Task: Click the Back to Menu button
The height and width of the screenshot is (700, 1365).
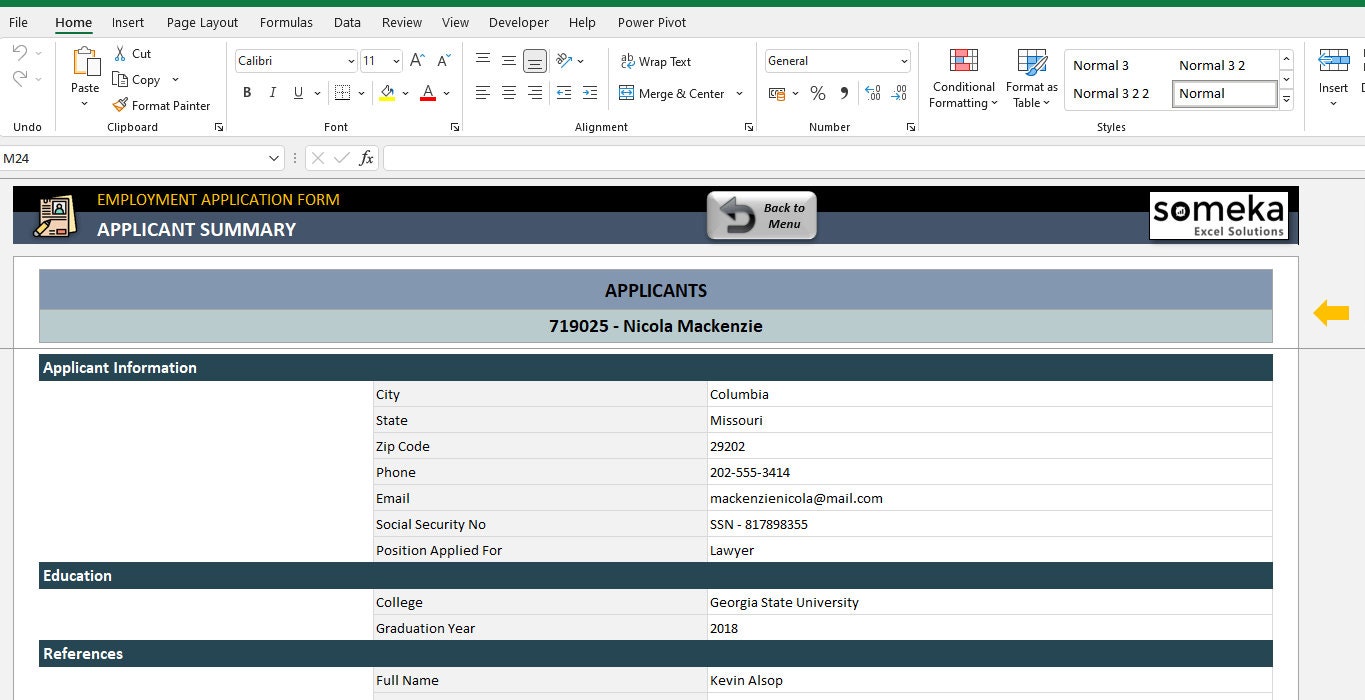Action: pyautogui.click(x=761, y=214)
